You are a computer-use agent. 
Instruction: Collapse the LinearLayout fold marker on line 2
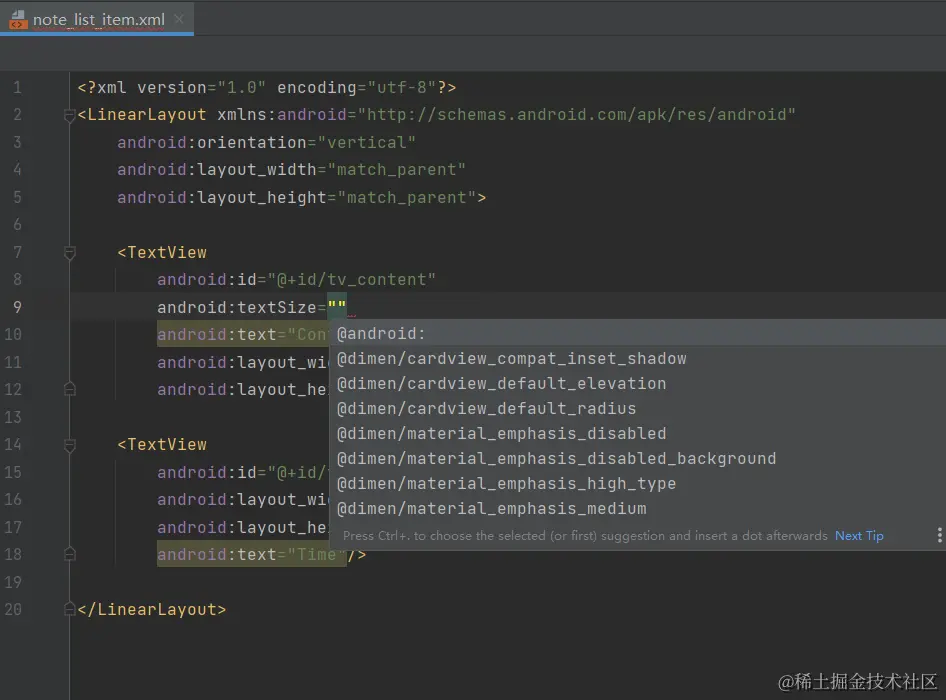(x=69, y=115)
